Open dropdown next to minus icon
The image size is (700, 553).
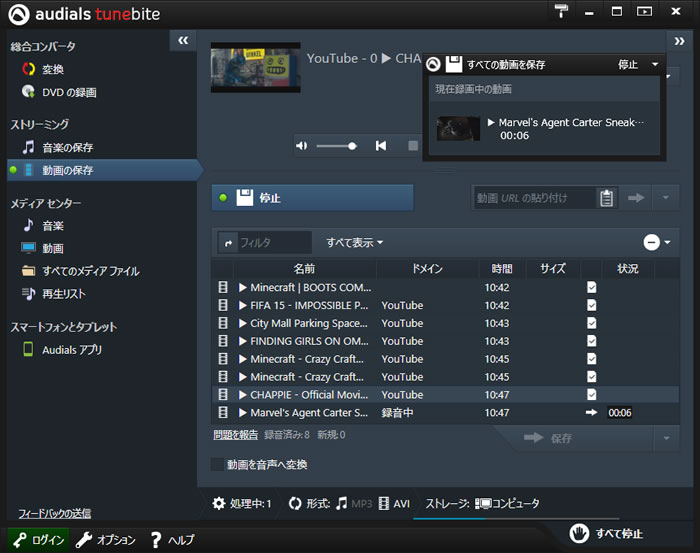click(667, 242)
